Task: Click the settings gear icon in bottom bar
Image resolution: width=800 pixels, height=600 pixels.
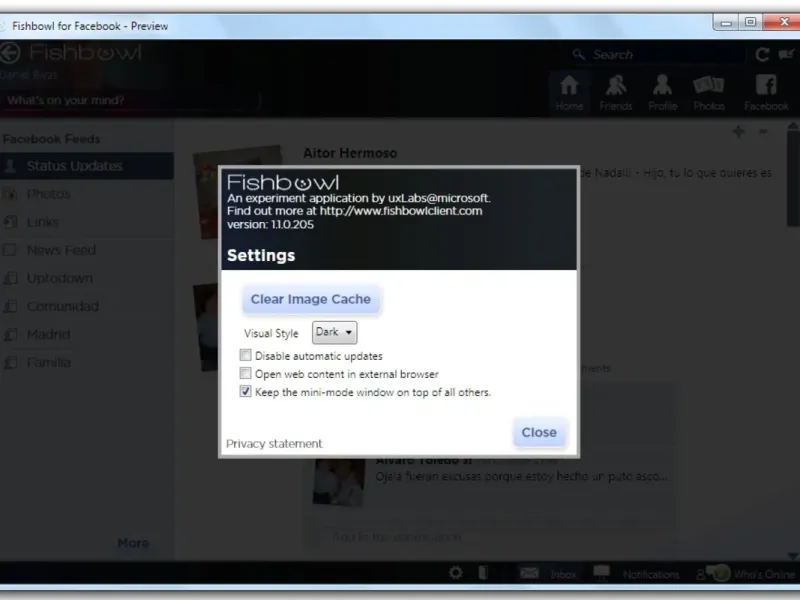Action: point(456,573)
